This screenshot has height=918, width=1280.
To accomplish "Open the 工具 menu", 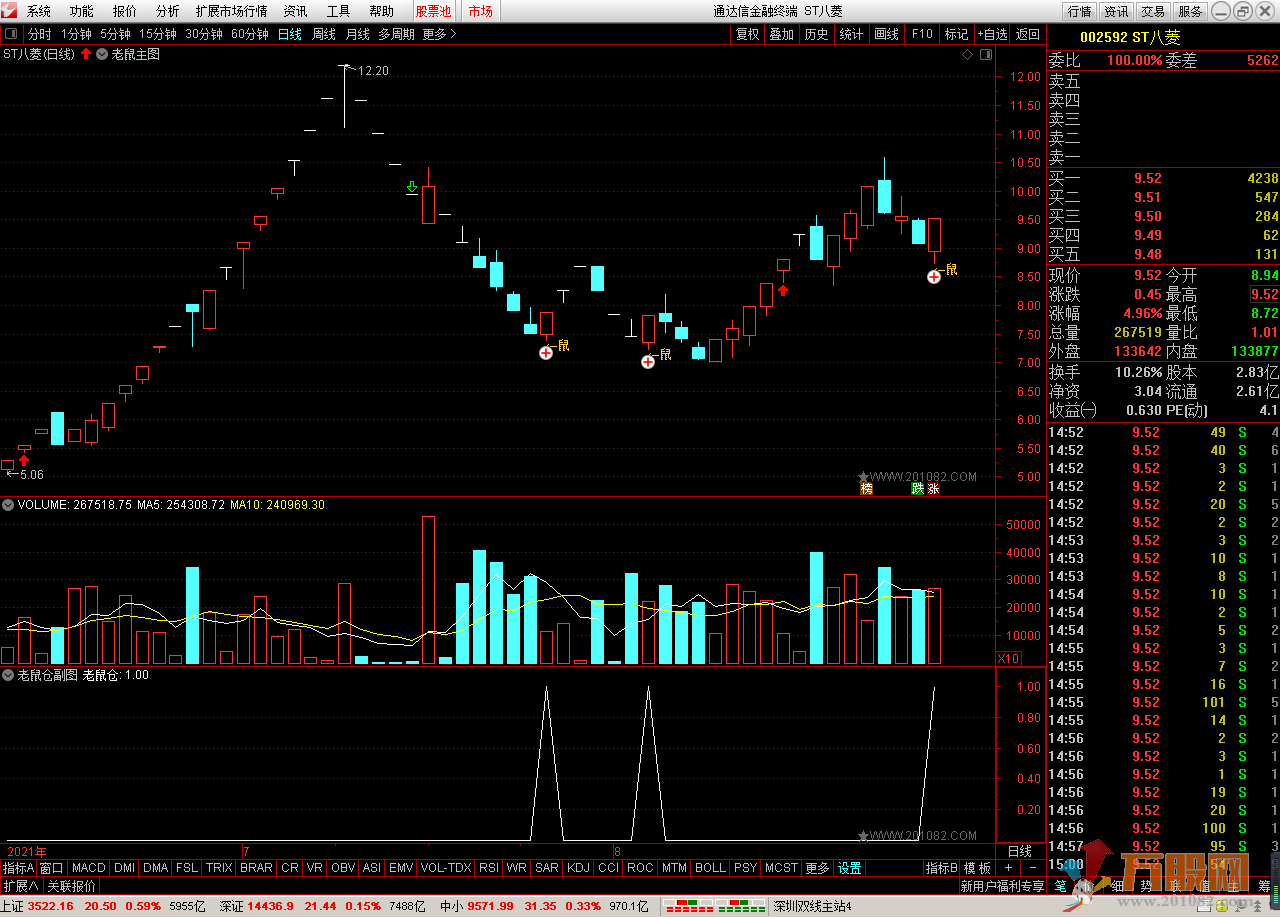I will pyautogui.click(x=338, y=11).
